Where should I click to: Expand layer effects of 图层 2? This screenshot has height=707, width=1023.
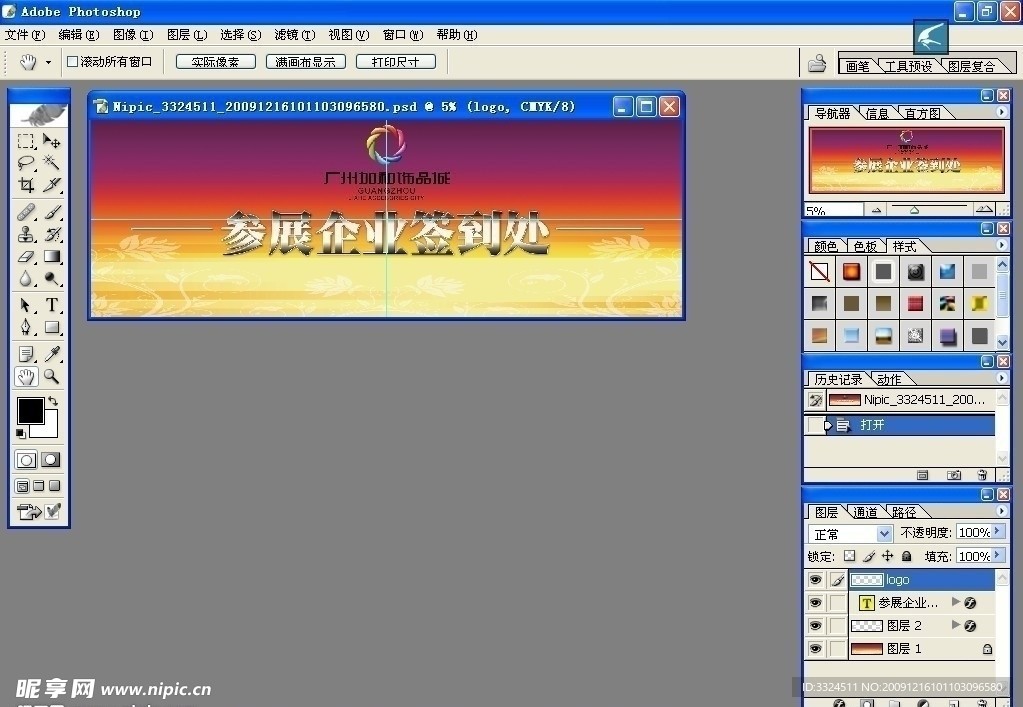tap(956, 626)
